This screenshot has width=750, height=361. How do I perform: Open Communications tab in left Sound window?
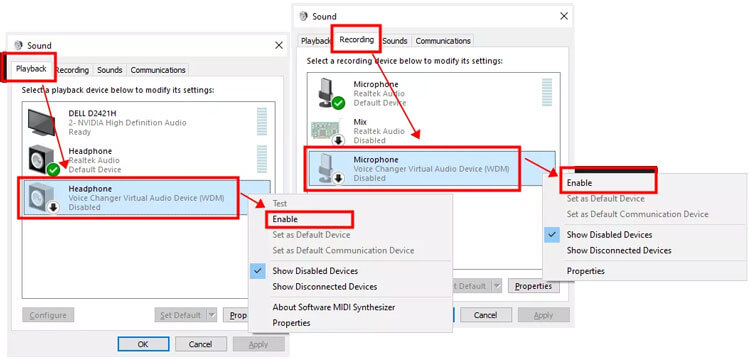click(x=158, y=70)
